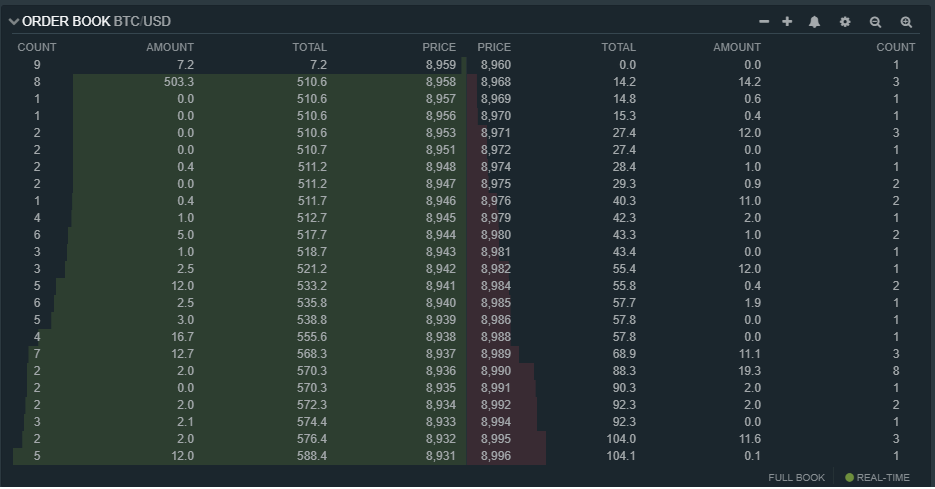This screenshot has height=489, width=935.
Task: Click the ask amount 19.3
Action: pyautogui.click(x=747, y=371)
